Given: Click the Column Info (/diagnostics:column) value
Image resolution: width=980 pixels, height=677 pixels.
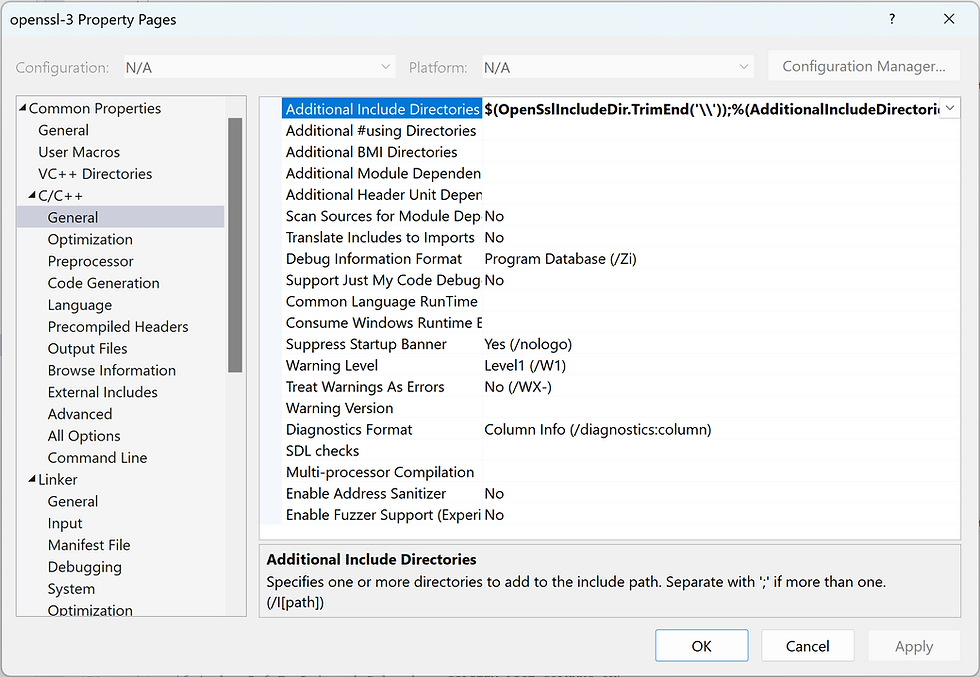Looking at the screenshot, I should pyautogui.click(x=598, y=429).
